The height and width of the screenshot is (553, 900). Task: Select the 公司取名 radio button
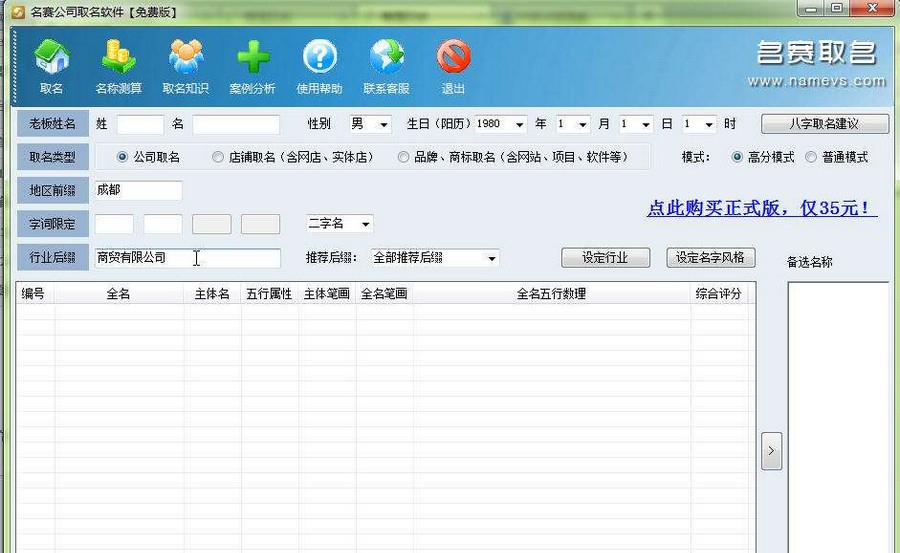123,157
